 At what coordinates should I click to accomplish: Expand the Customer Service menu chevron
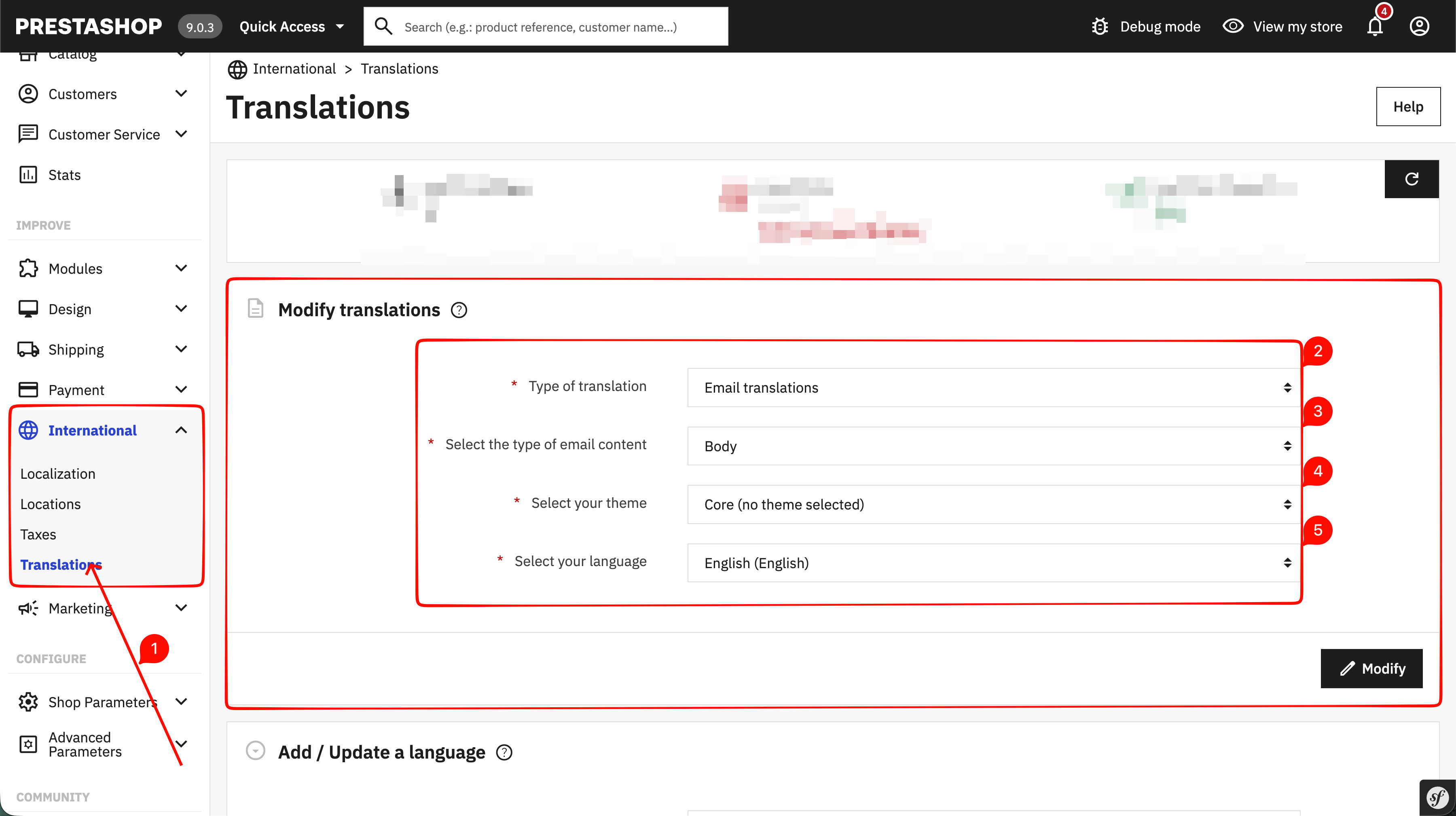click(x=181, y=134)
